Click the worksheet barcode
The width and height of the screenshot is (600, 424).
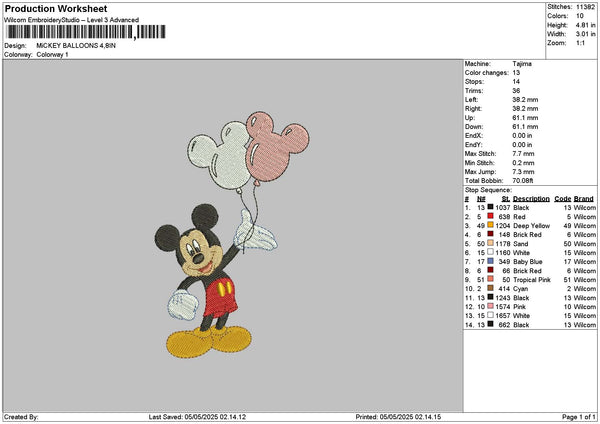(86, 32)
